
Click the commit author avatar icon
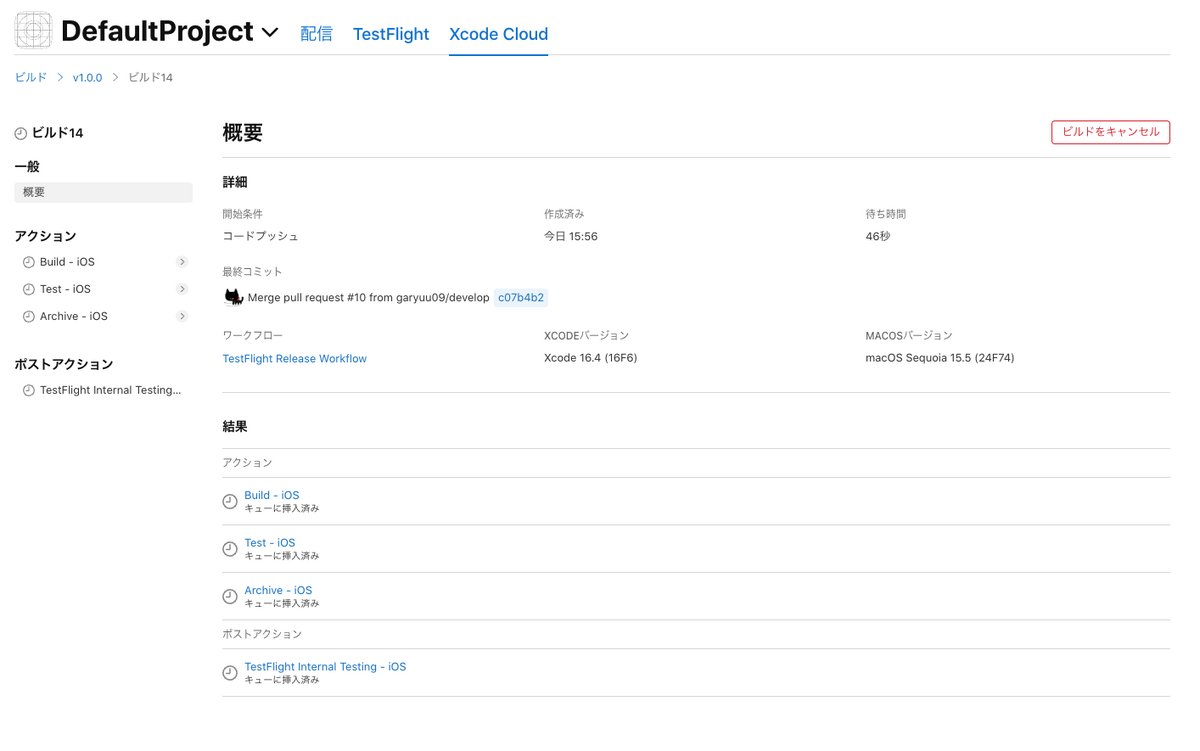click(x=233, y=297)
